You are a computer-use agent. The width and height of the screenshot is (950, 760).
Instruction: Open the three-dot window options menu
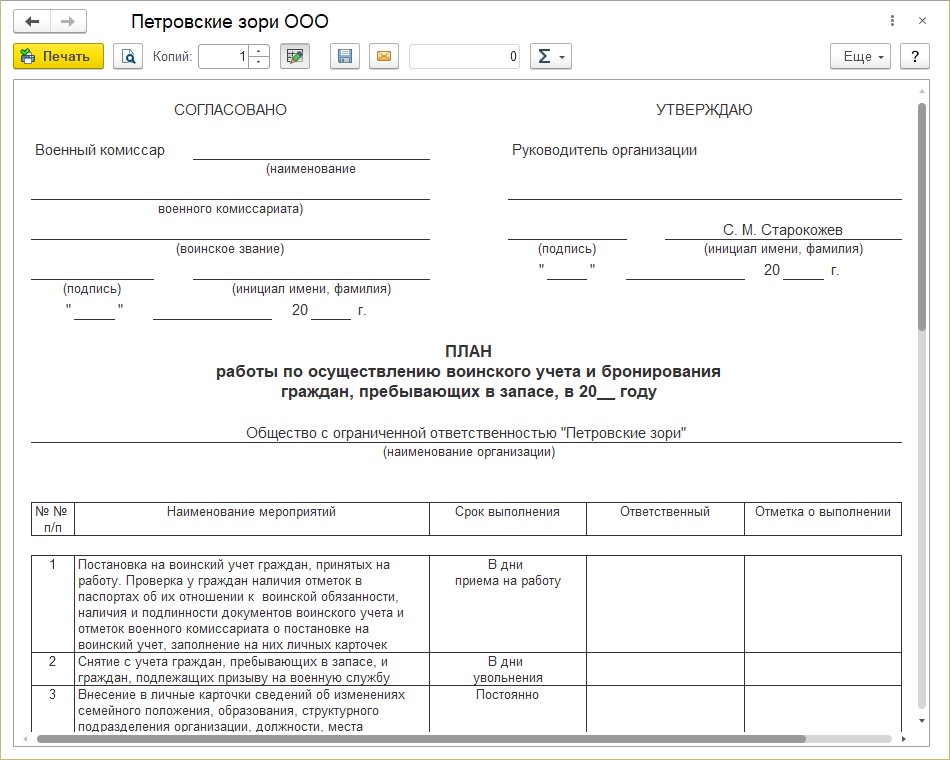(892, 21)
